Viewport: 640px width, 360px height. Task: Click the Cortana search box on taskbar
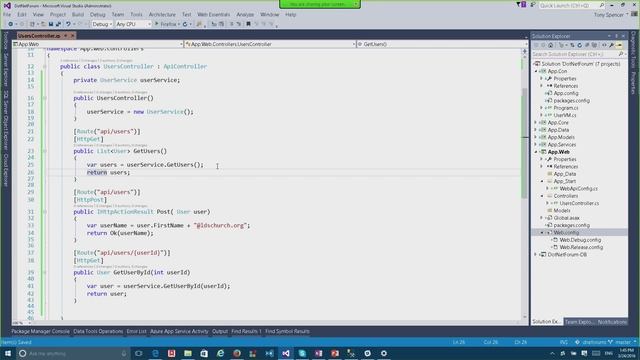coord(73,353)
